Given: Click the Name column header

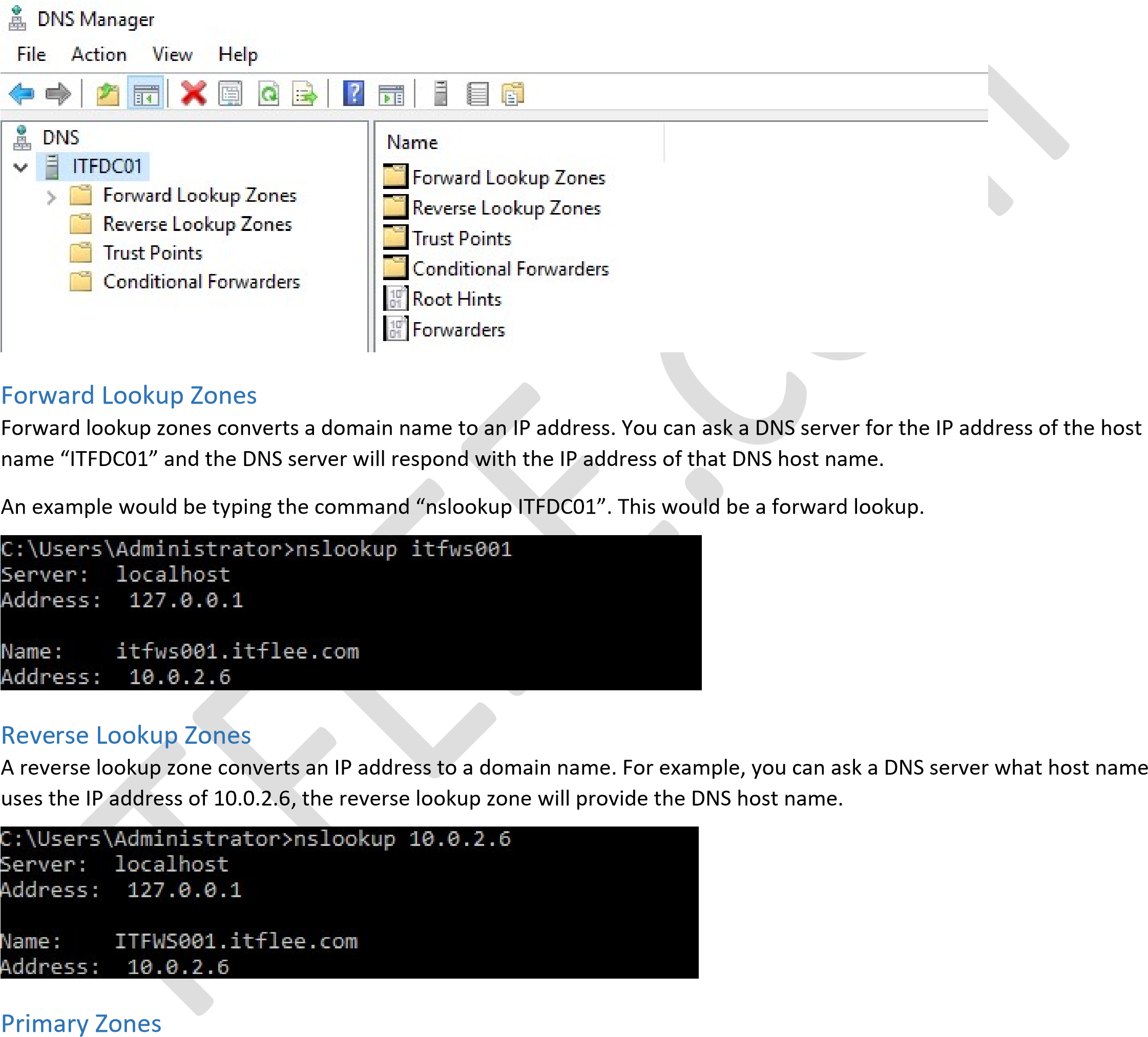Looking at the screenshot, I should (x=412, y=142).
